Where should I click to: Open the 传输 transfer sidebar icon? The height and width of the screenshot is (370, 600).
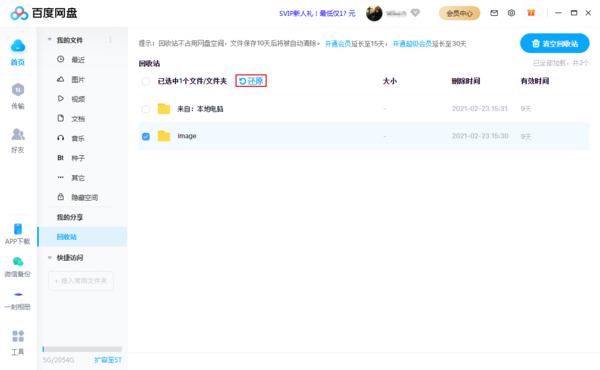tap(18, 90)
